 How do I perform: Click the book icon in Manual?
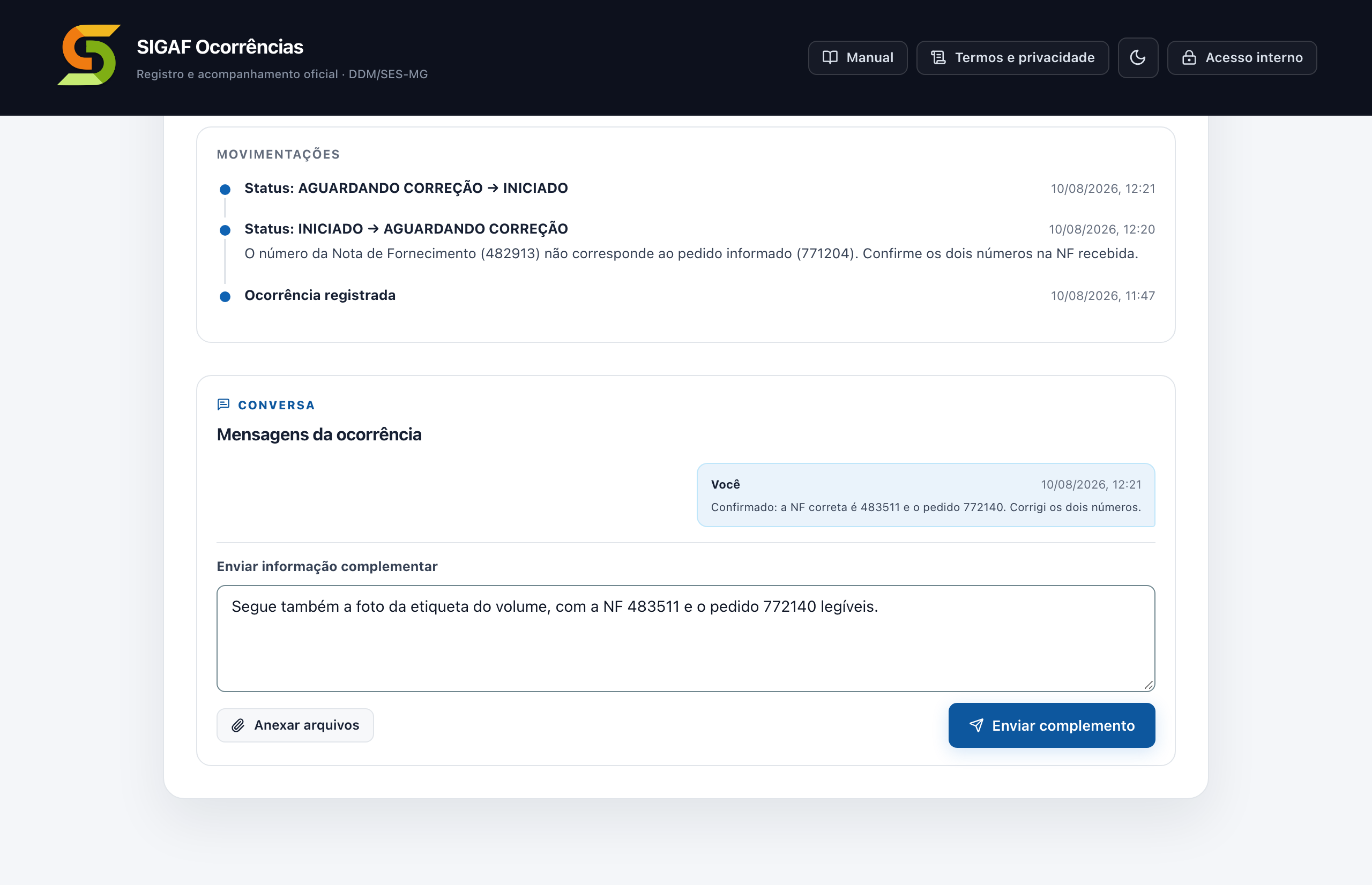pyautogui.click(x=830, y=57)
